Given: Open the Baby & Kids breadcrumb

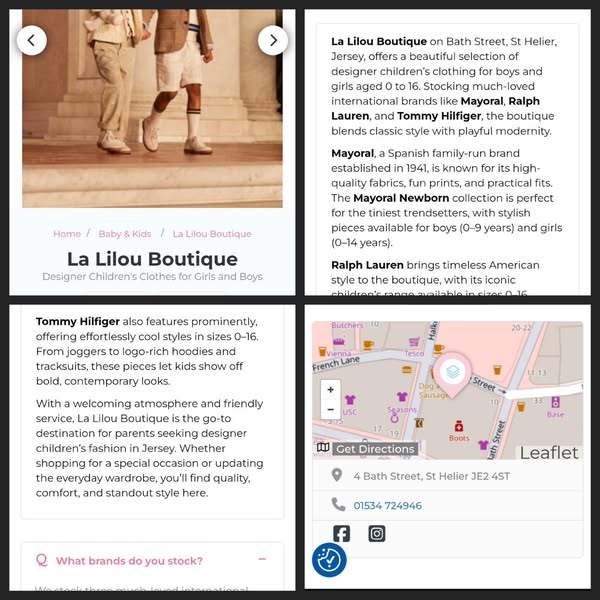Looking at the screenshot, I should coord(125,234).
